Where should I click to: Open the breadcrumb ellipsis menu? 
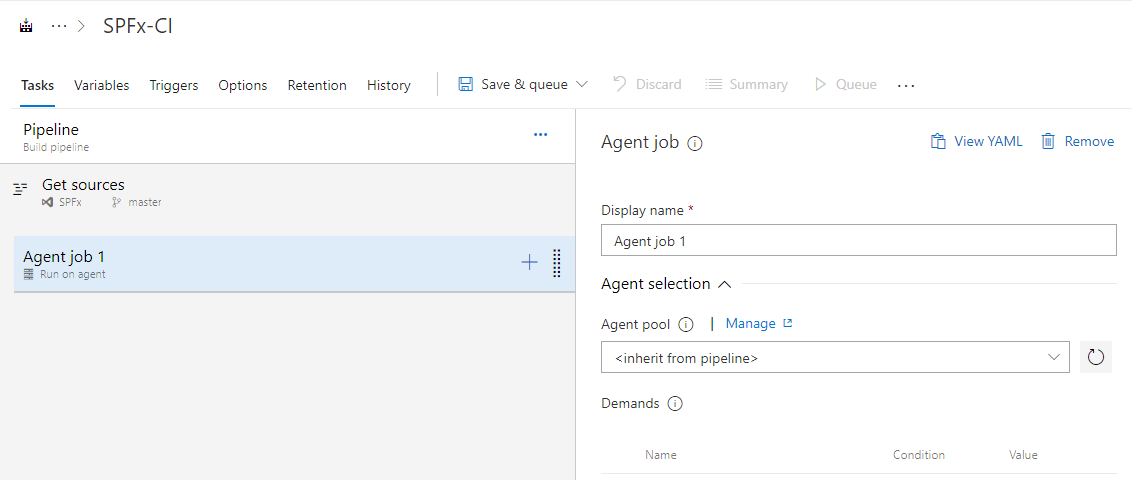(x=58, y=27)
